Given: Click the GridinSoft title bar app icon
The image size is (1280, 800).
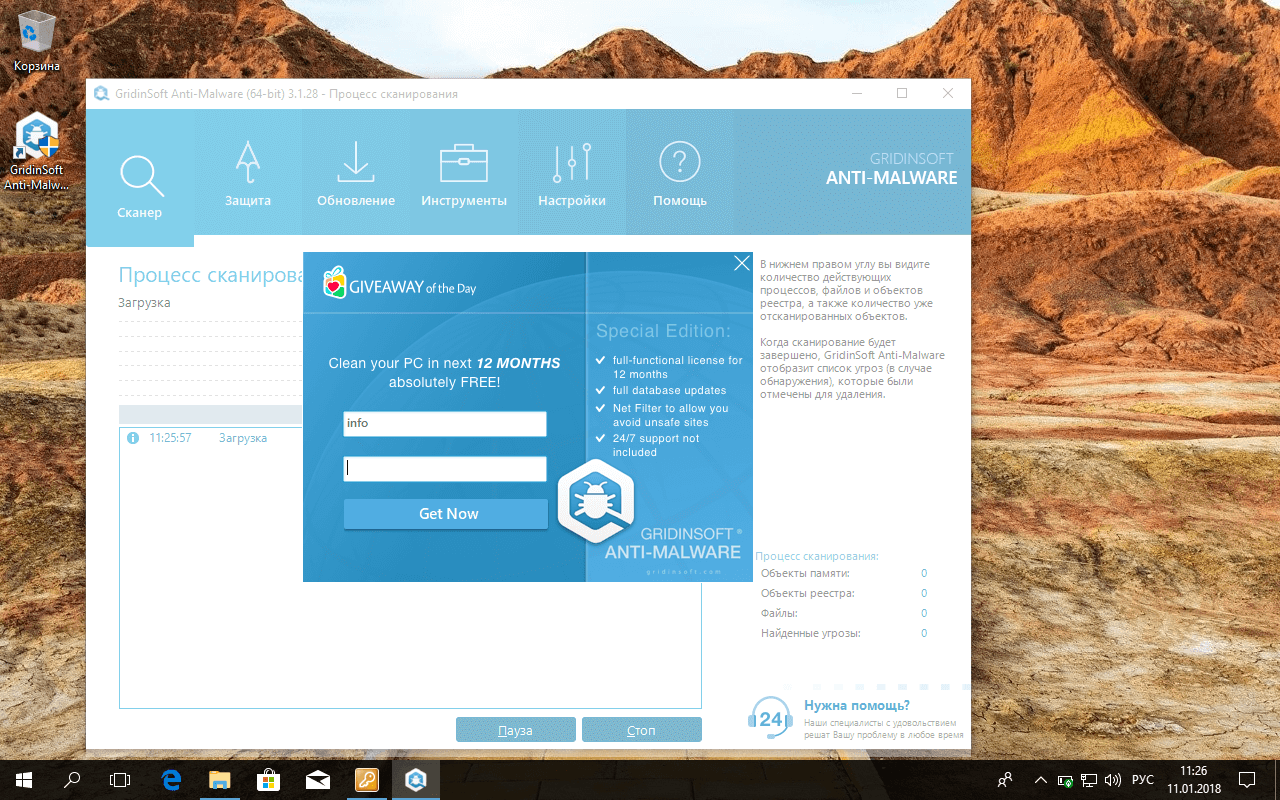Looking at the screenshot, I should click(101, 94).
